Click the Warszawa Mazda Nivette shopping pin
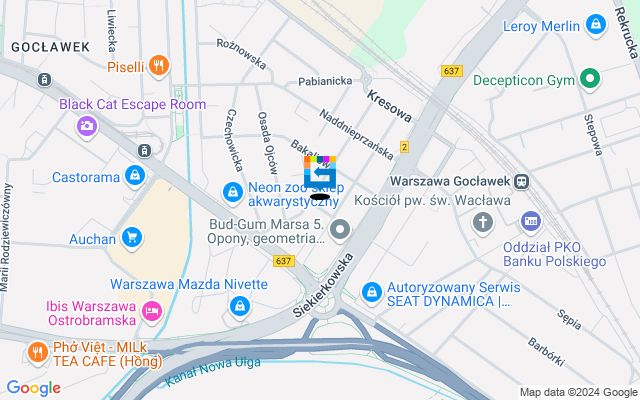The height and width of the screenshot is (400, 640). coord(240,307)
